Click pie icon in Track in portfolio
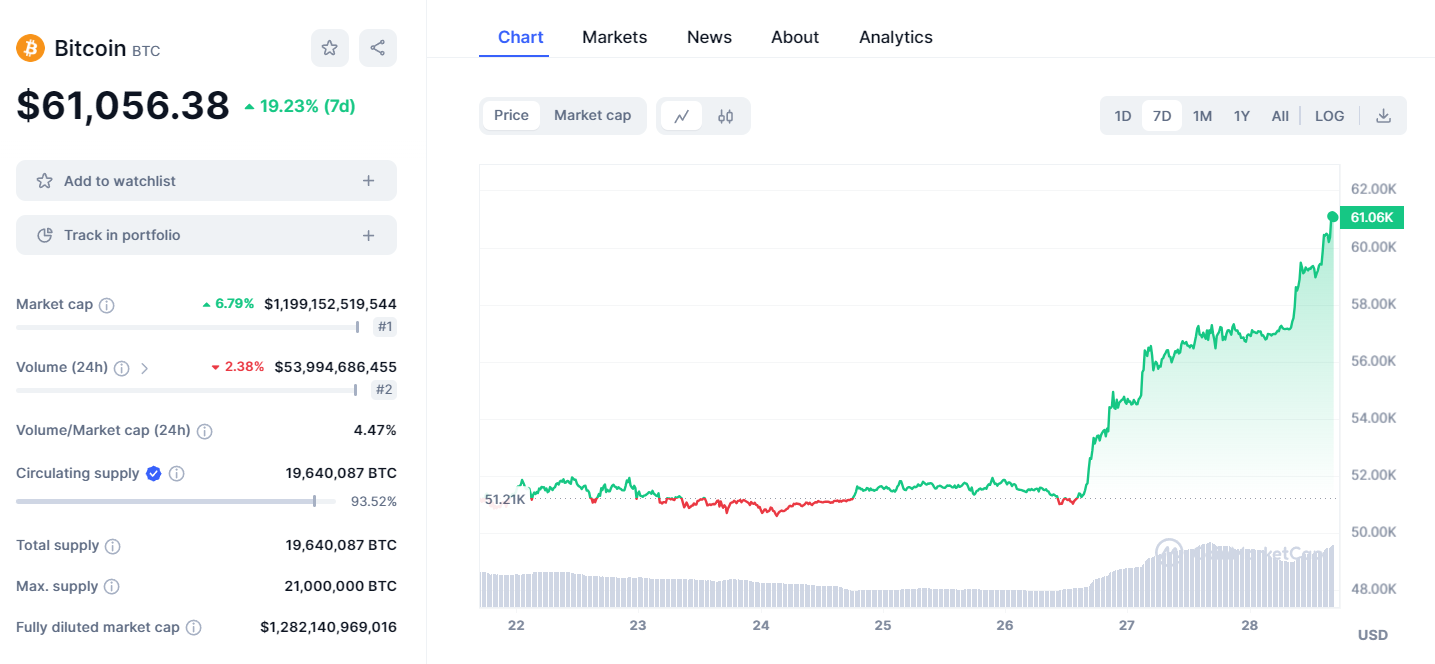The width and height of the screenshot is (1435, 664). [44, 235]
